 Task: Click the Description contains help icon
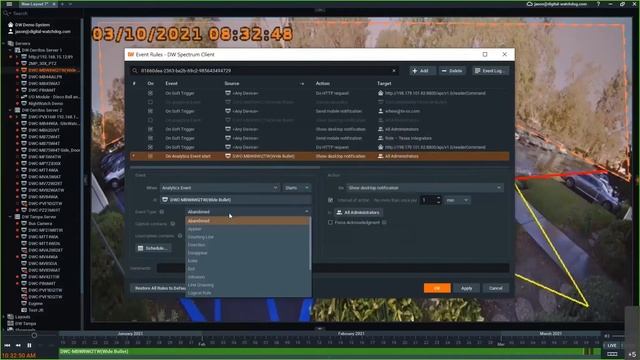coord(180,236)
